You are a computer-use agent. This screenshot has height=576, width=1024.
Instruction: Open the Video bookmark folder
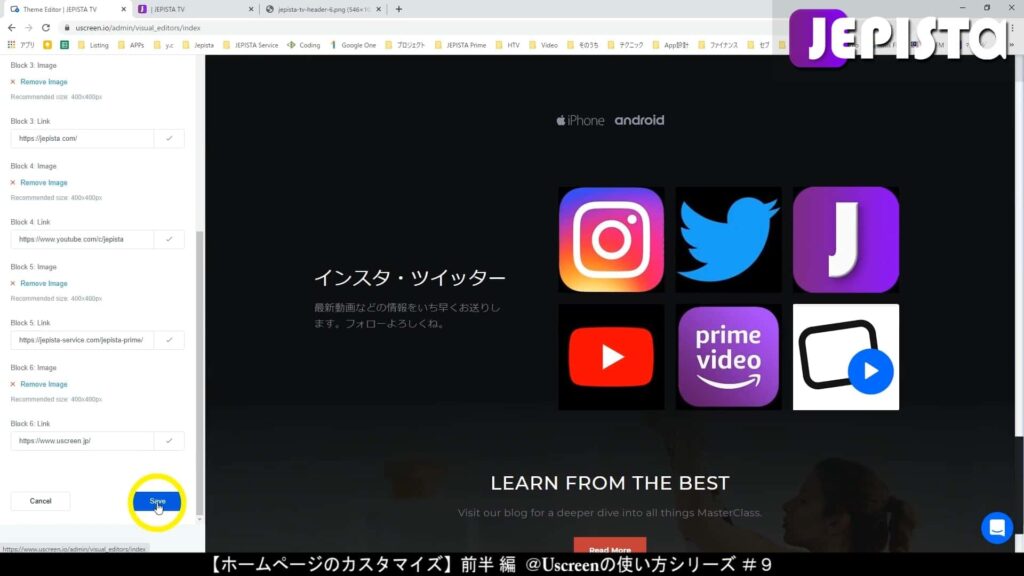[543, 45]
